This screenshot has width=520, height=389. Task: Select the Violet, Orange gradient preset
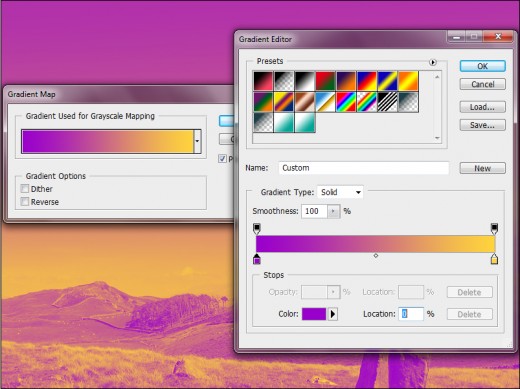point(346,81)
